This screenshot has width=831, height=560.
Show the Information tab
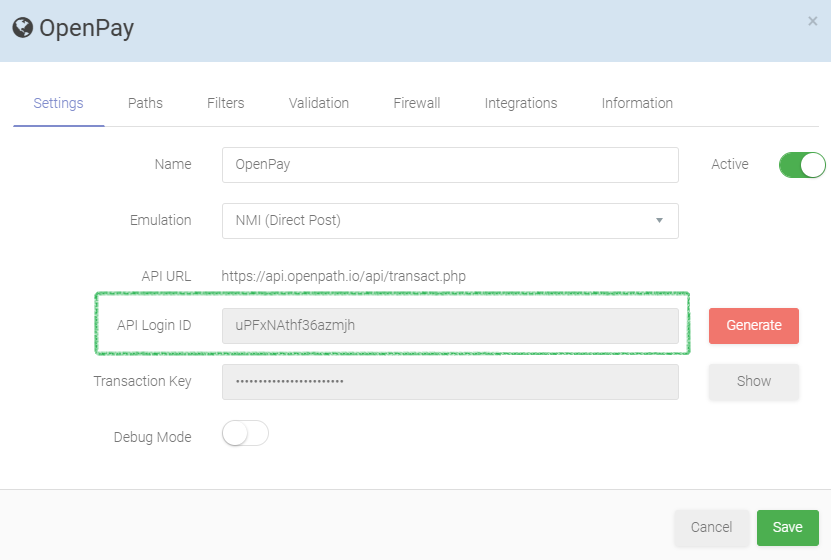[637, 103]
